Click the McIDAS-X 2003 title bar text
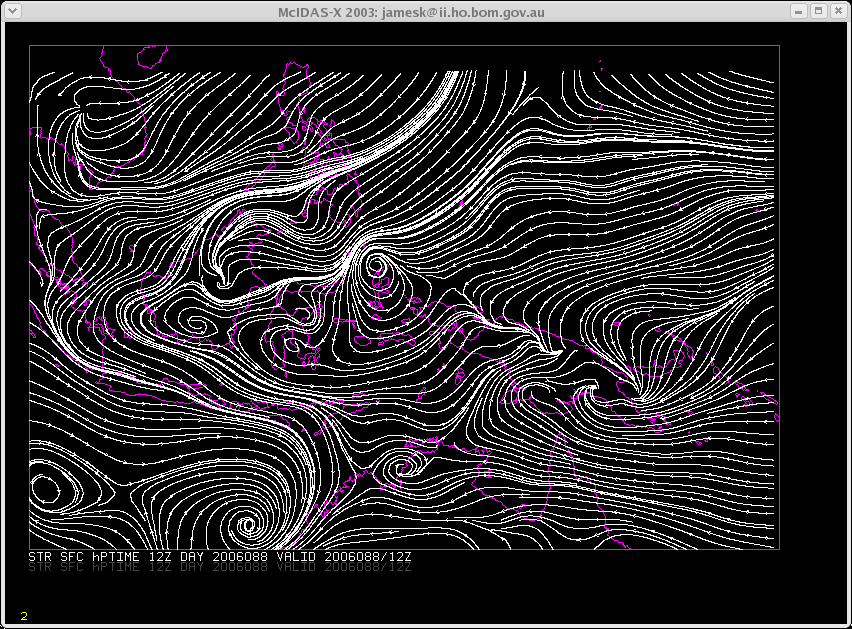 pos(425,10)
